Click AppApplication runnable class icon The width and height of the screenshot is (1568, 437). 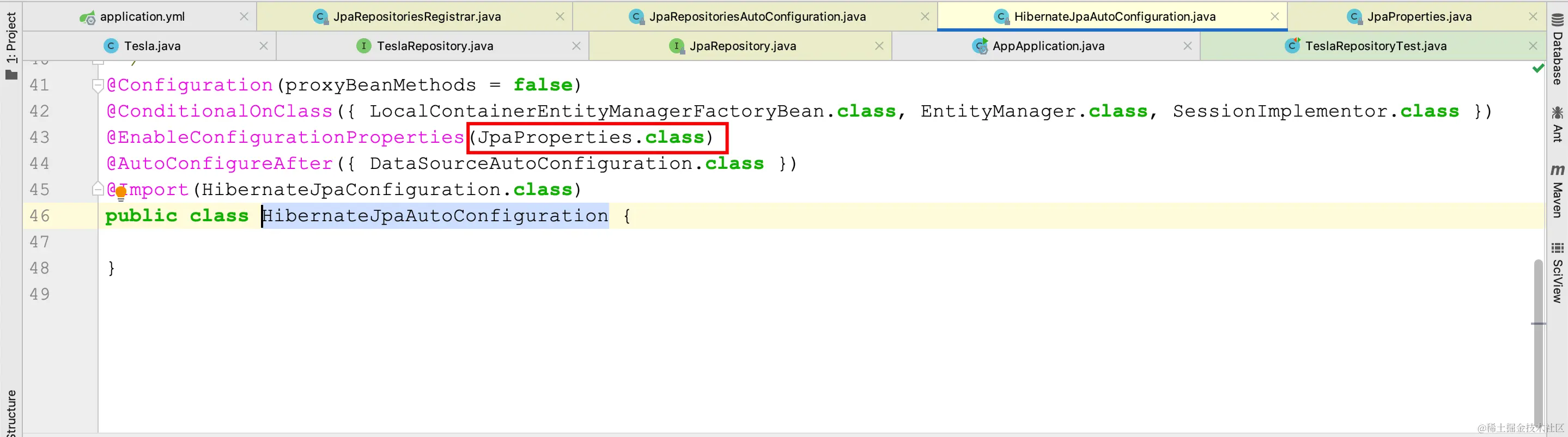click(x=980, y=46)
